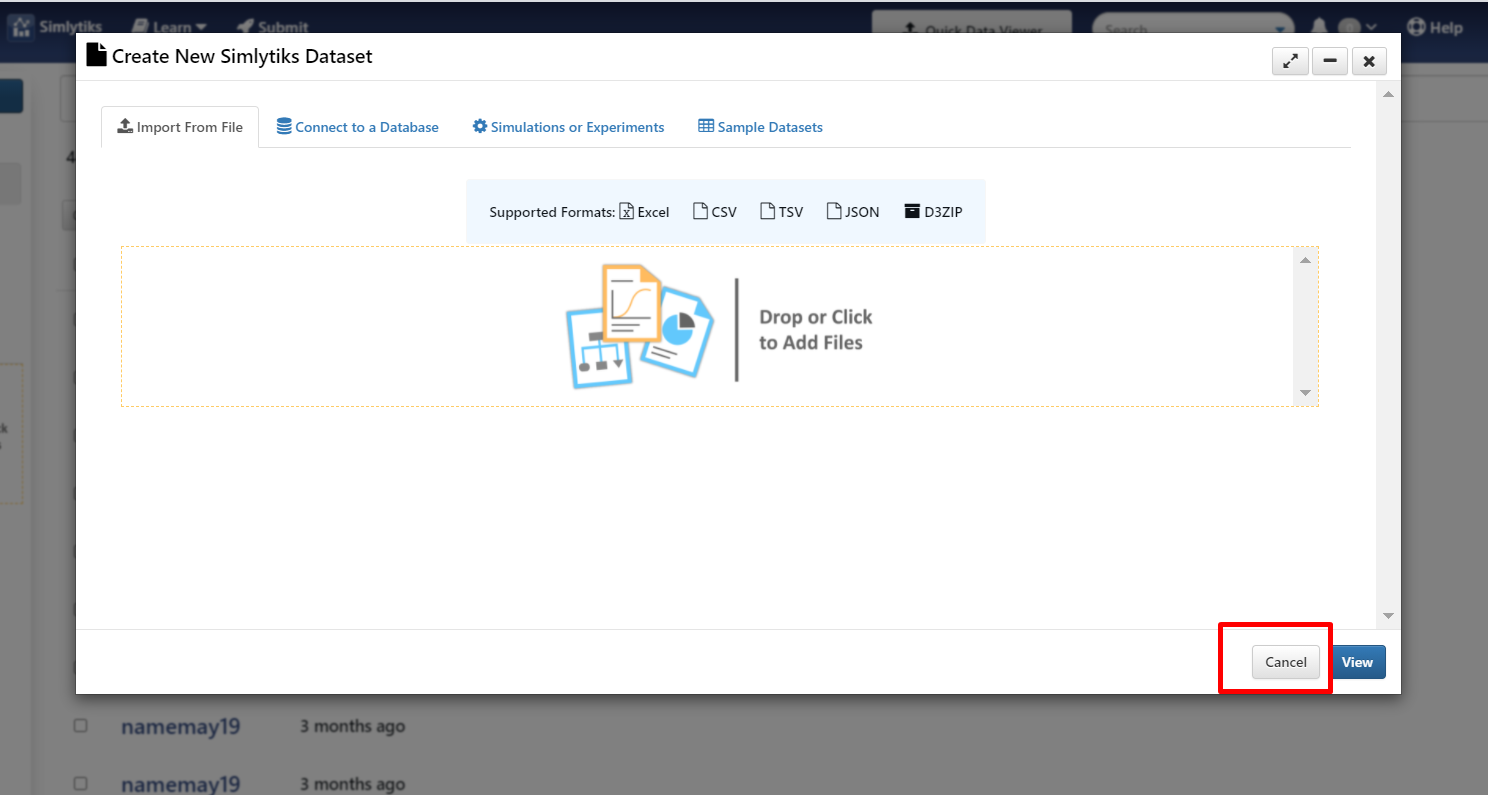Open the Learn dropdown in background navbar
Viewport: 1488px width, 795px height.
point(169,27)
